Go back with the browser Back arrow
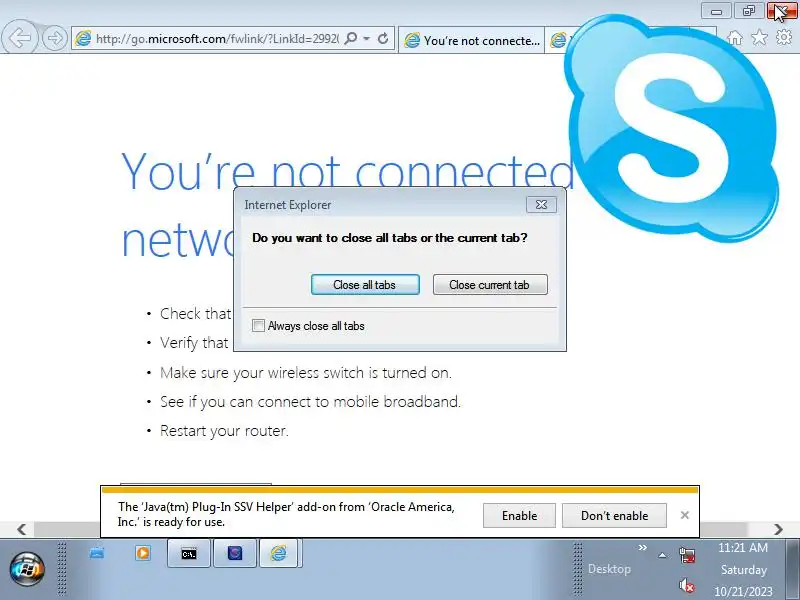 [x=19, y=37]
